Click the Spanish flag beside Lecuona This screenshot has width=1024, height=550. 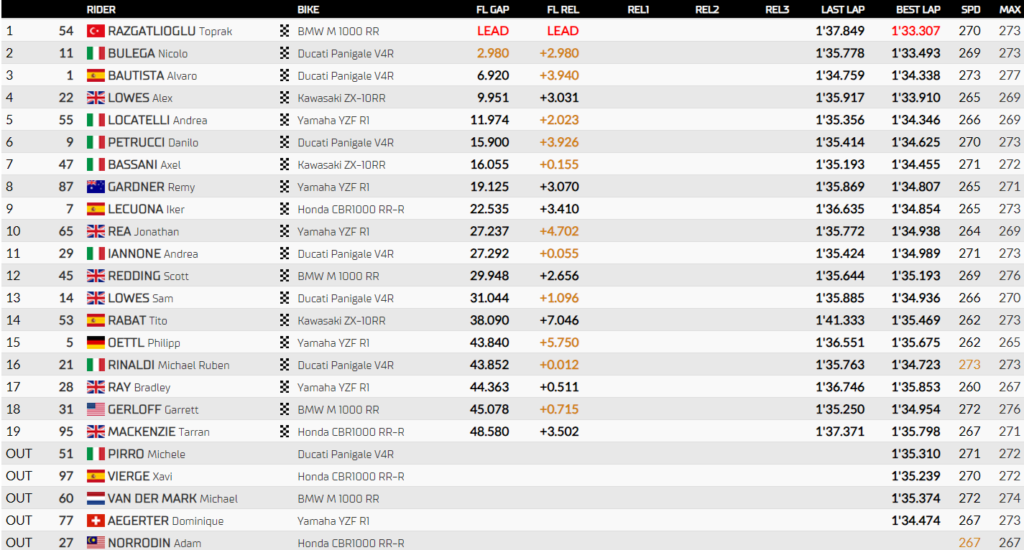[97, 209]
